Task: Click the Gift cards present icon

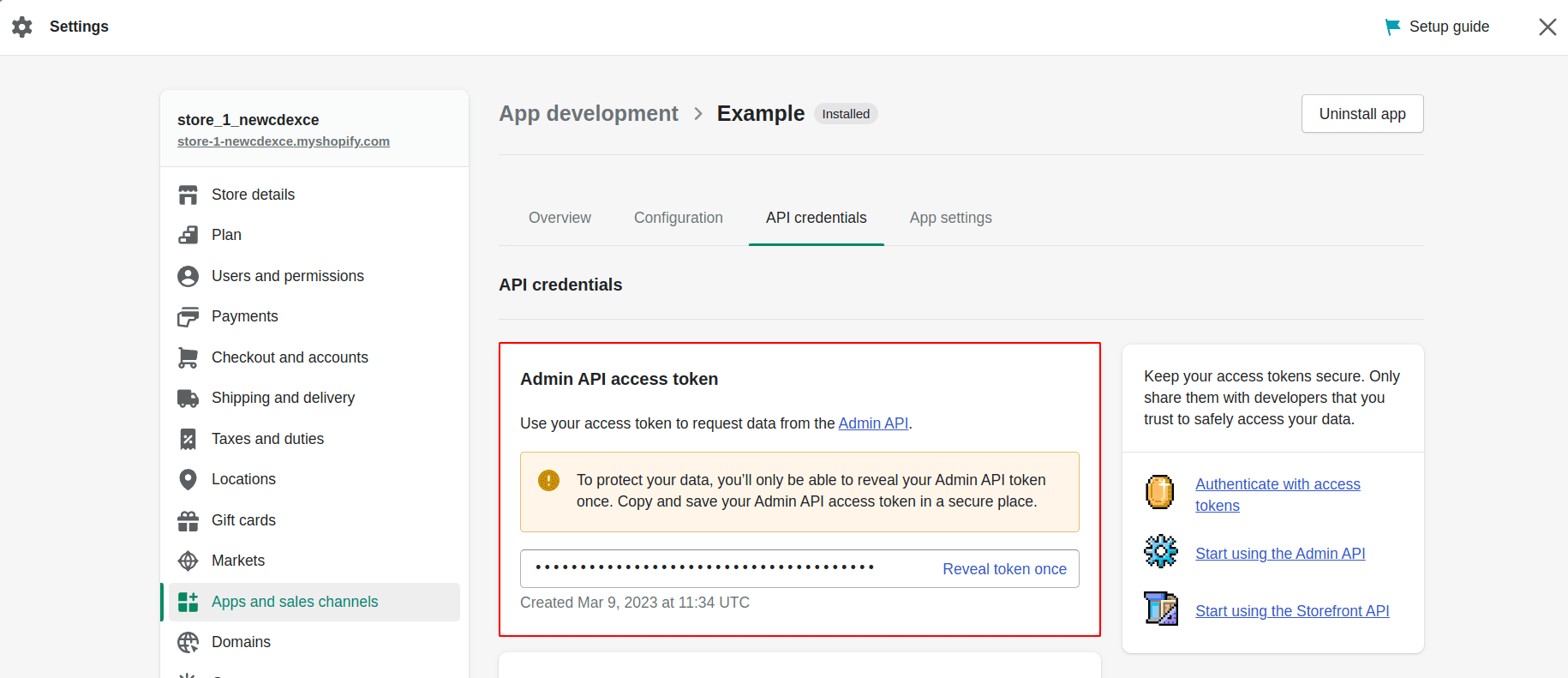Action: click(x=188, y=520)
